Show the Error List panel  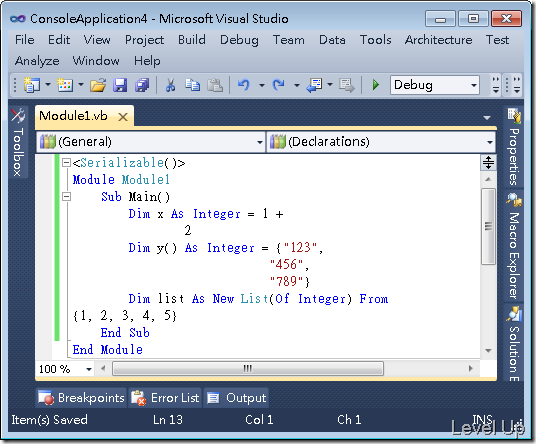[x=165, y=398]
